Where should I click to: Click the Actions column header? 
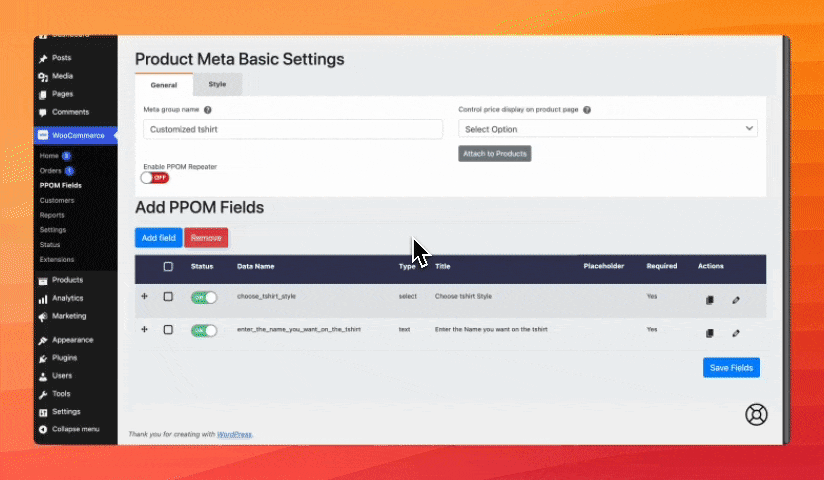pyautogui.click(x=710, y=266)
